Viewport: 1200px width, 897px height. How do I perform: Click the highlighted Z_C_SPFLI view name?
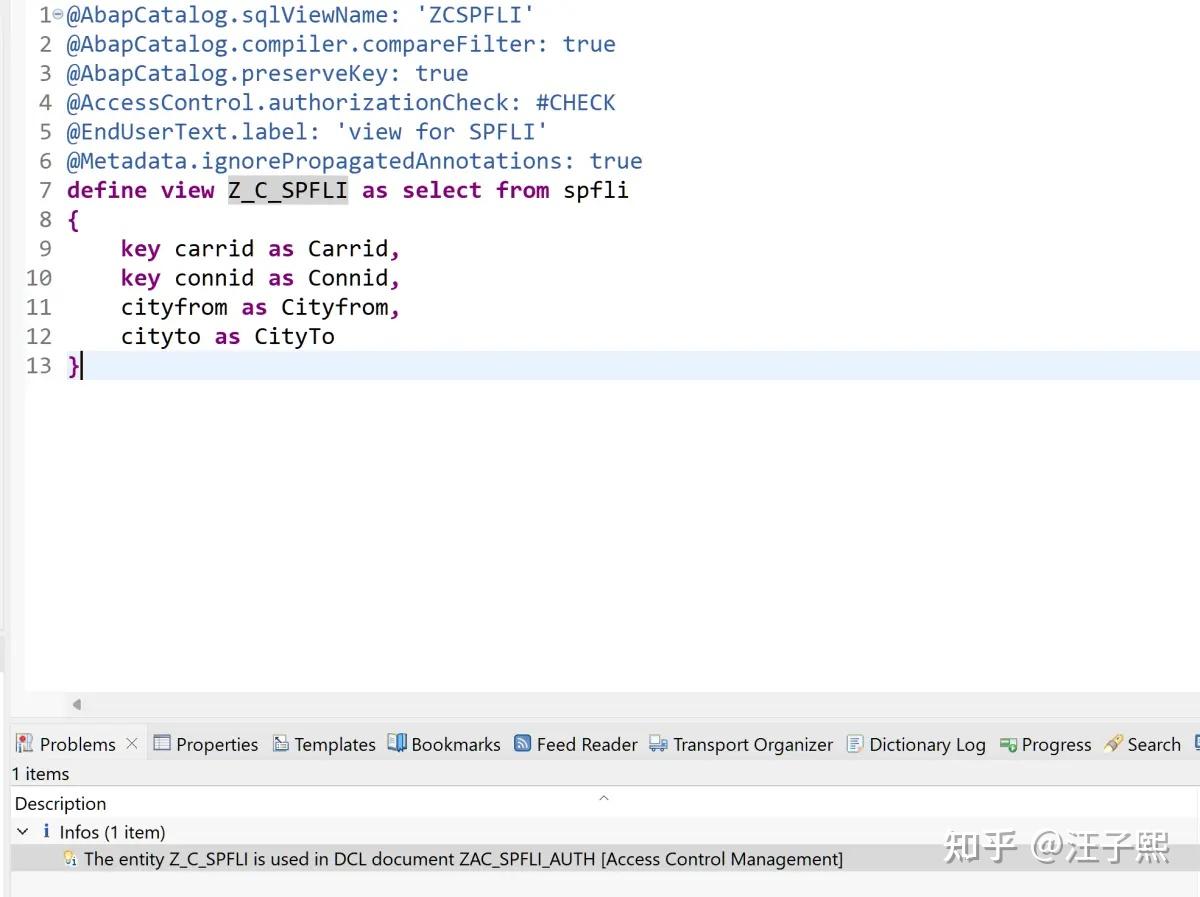pos(288,190)
